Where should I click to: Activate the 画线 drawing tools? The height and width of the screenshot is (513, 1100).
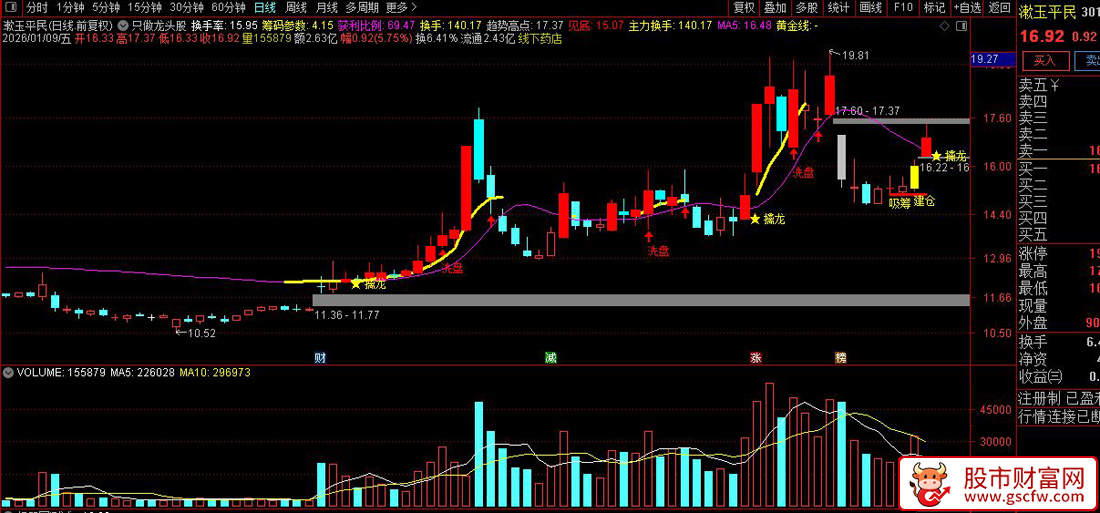coord(870,8)
